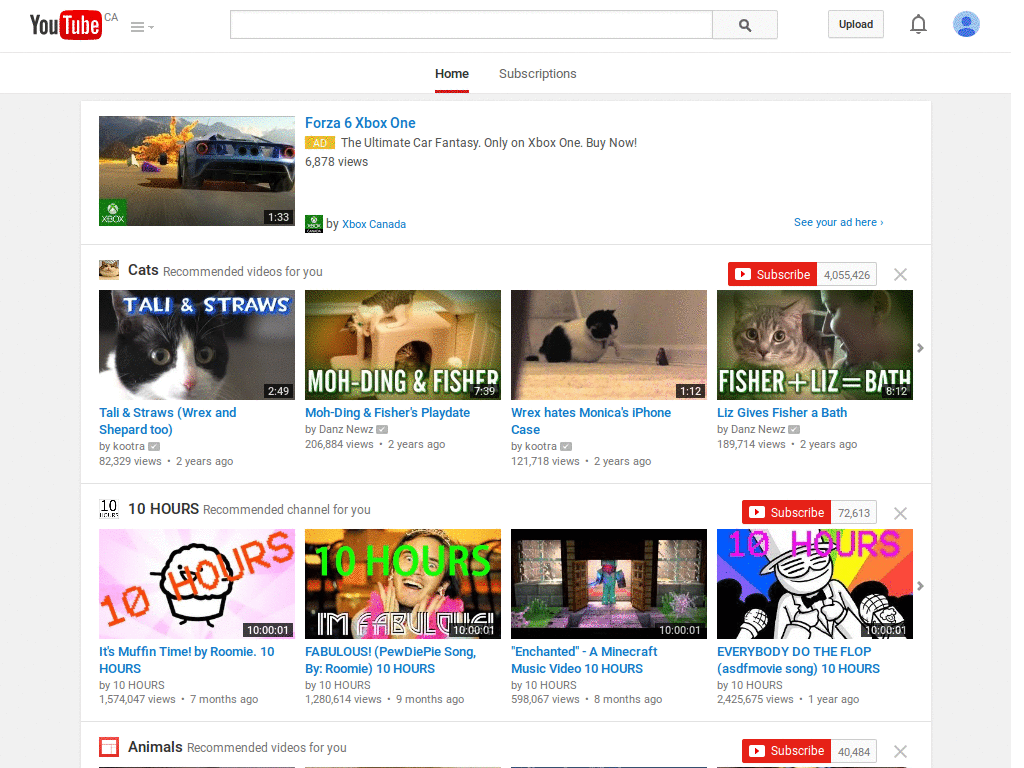The height and width of the screenshot is (768, 1024).
Task: Visit the Xbox Canada channel link
Action: tap(374, 224)
